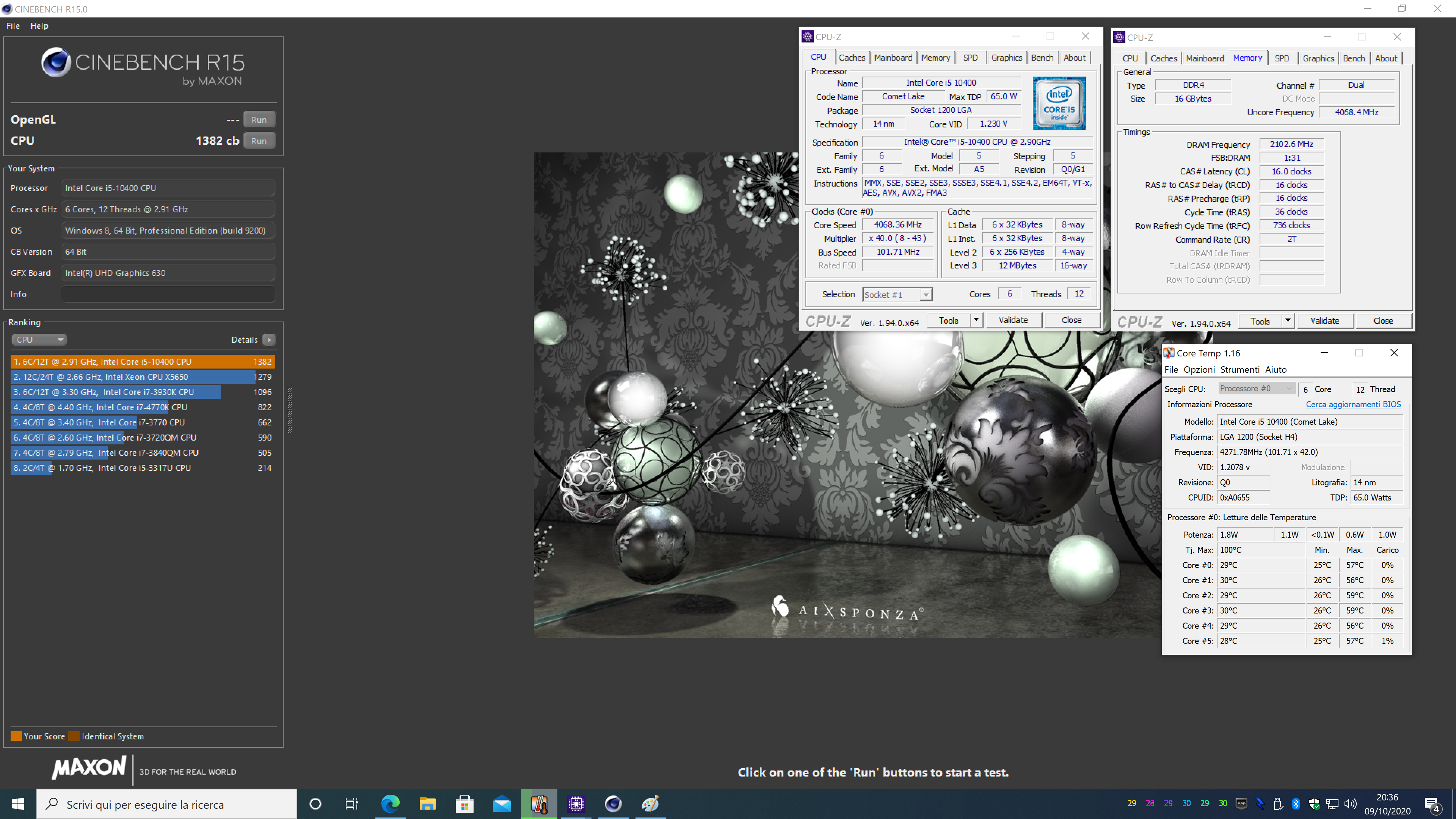Click the pink 28 temperature tray icon

pos(1150,803)
